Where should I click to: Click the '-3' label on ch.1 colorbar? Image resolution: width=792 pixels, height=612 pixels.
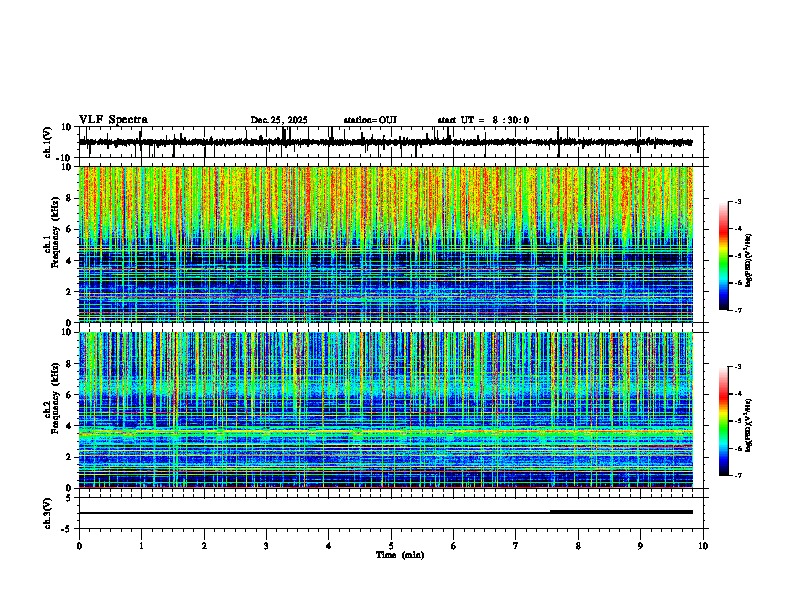737,201
